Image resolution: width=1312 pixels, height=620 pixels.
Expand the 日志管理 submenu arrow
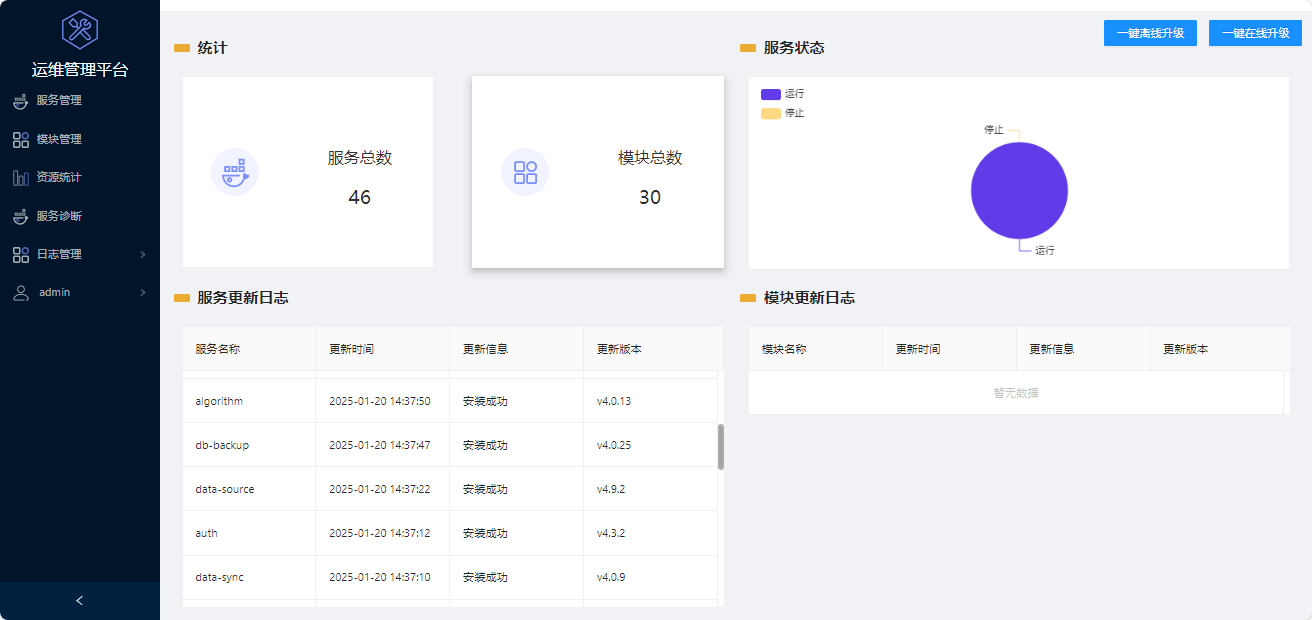(143, 255)
